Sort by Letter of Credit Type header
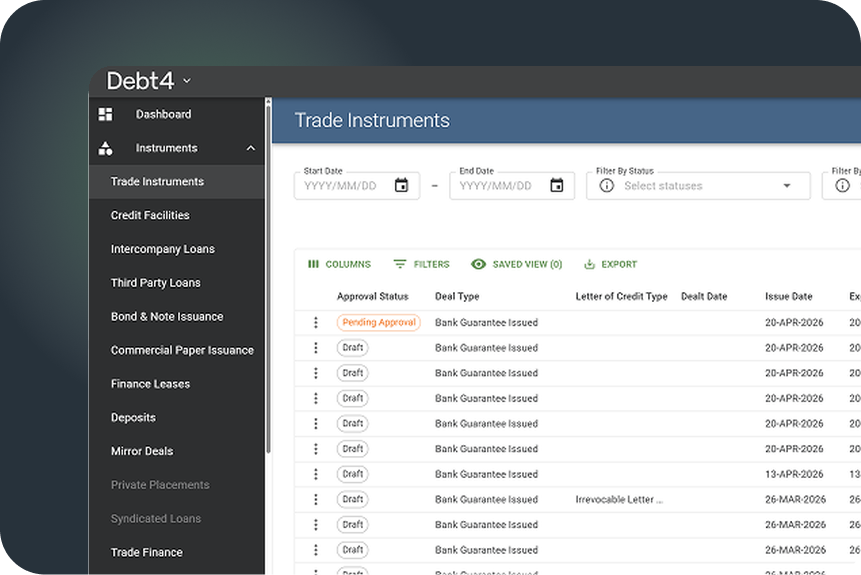 621,297
